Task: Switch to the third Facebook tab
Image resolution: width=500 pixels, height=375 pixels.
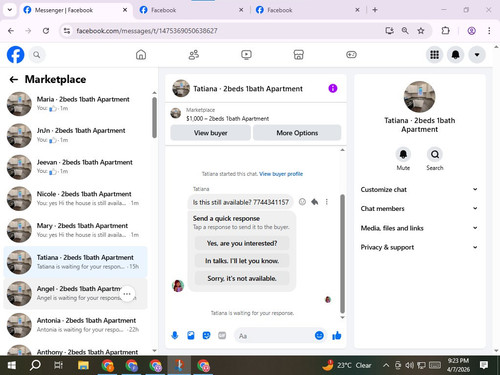Action: (x=307, y=10)
